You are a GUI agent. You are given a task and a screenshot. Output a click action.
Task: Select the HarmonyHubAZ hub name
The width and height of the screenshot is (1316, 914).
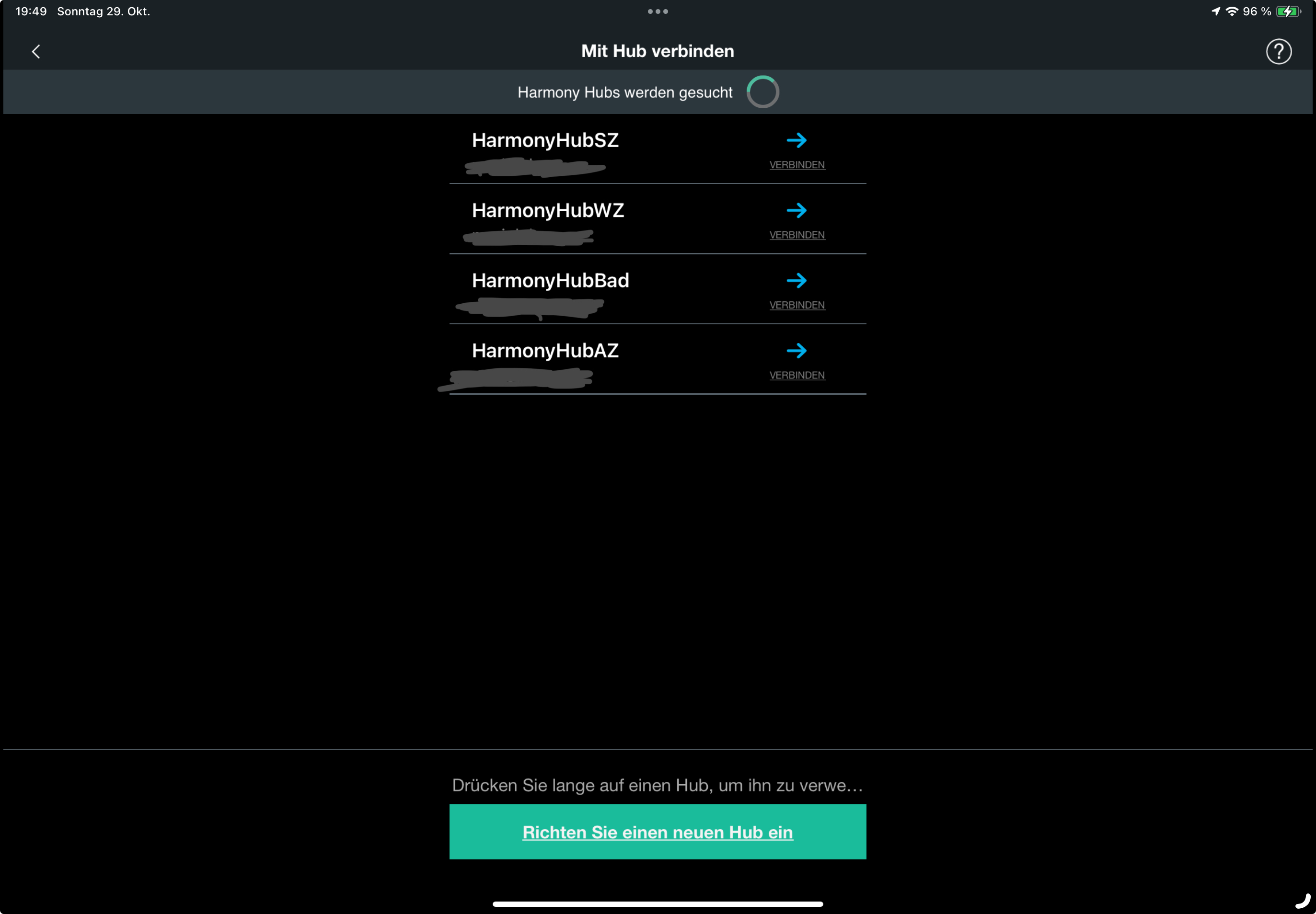(545, 351)
